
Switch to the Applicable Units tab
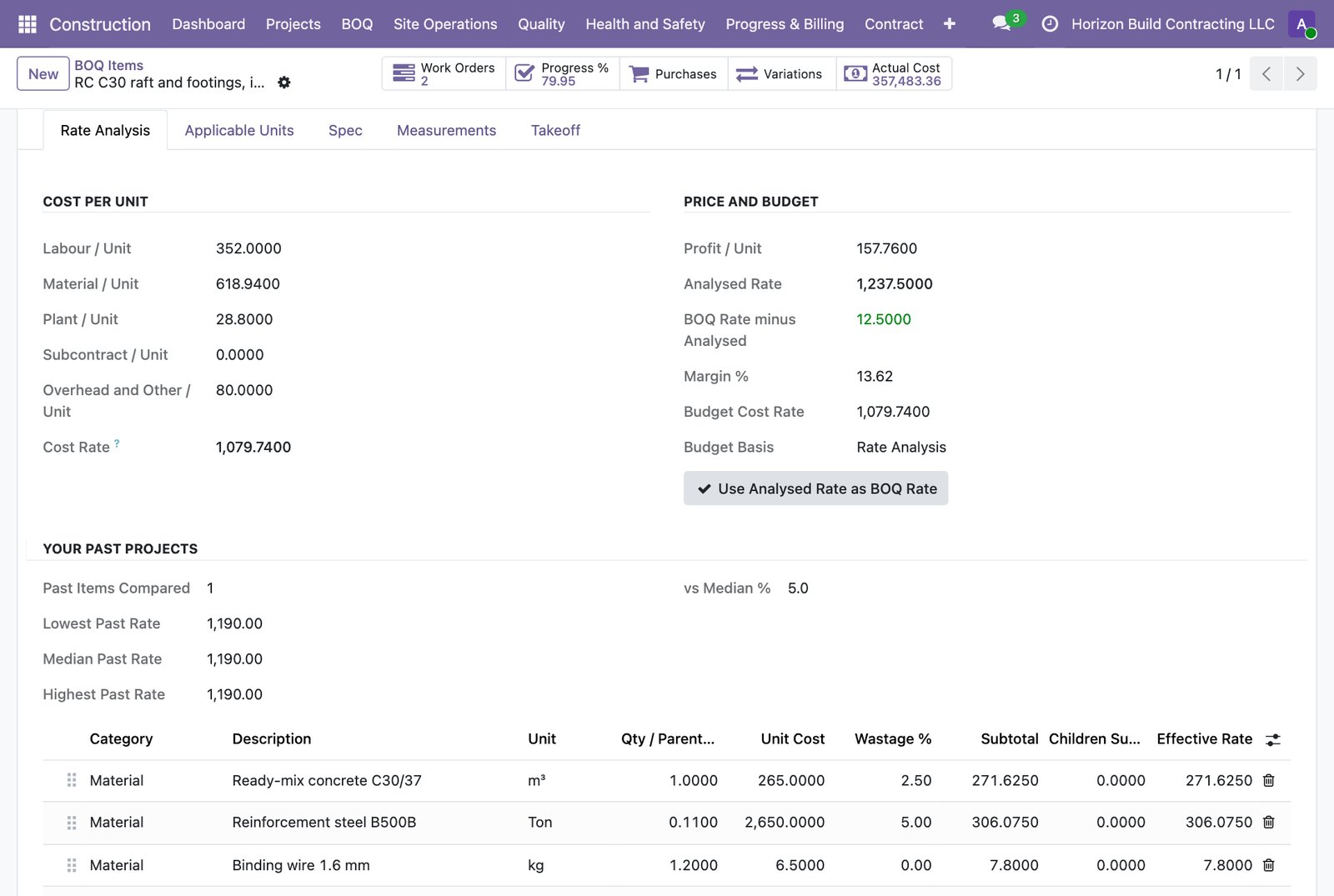(239, 130)
